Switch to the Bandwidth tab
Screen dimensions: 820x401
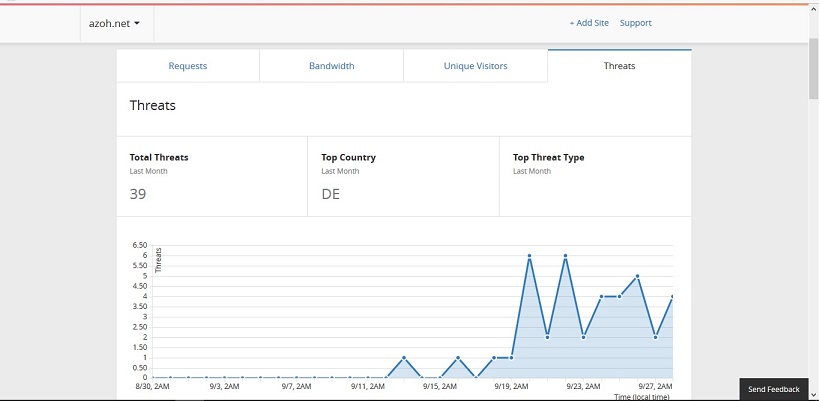tap(332, 66)
